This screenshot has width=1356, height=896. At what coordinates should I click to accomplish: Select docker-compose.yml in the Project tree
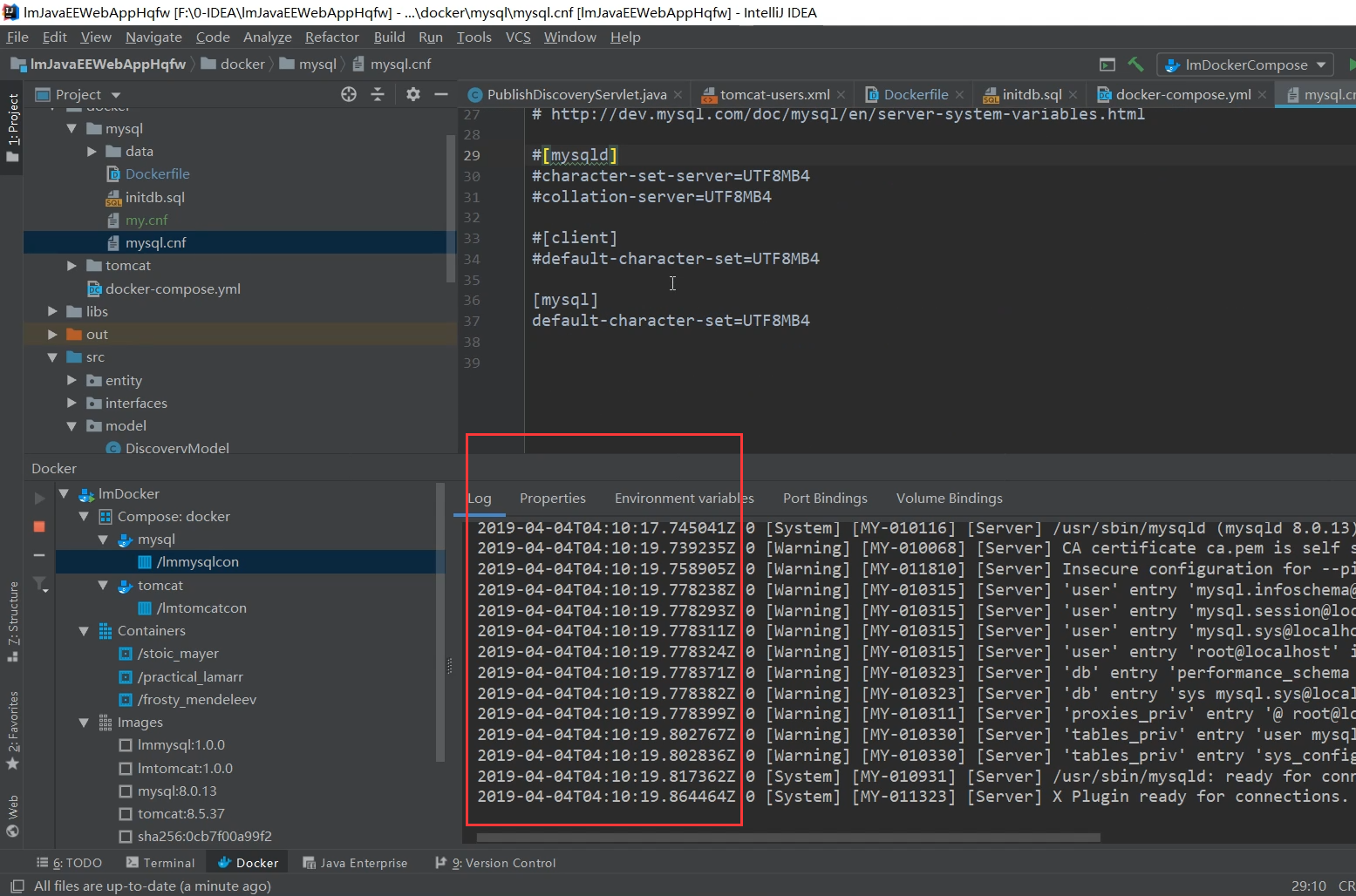173,288
